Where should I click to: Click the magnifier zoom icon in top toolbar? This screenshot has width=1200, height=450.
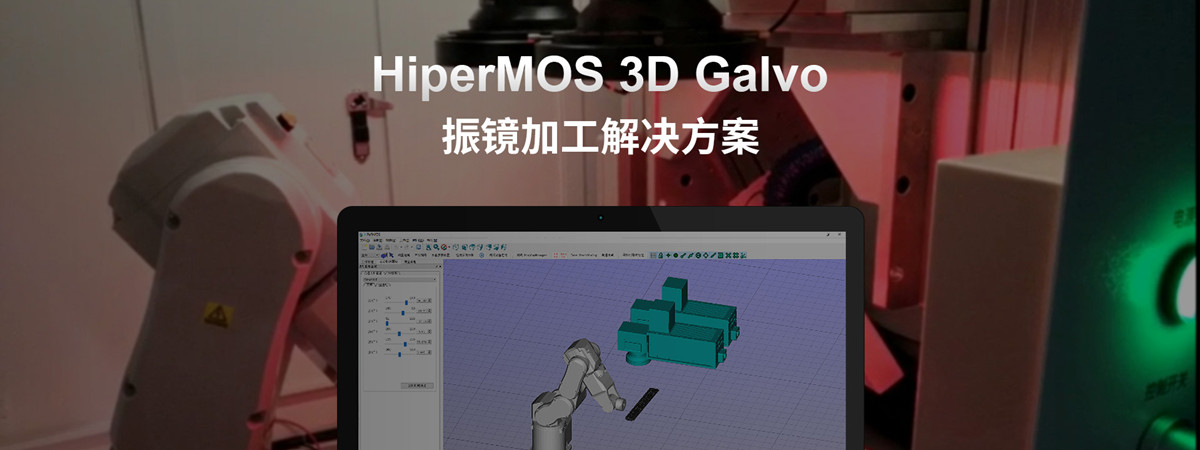[436, 247]
